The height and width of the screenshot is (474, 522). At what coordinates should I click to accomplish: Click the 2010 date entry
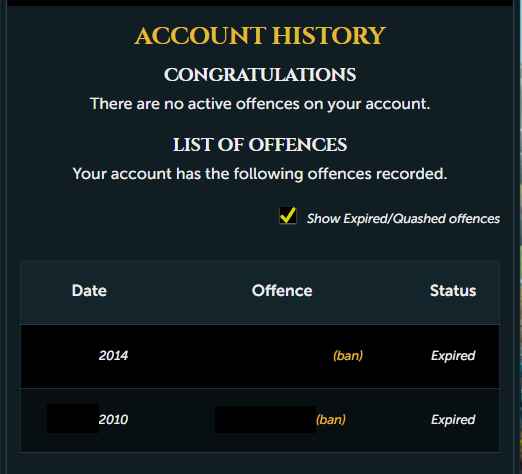pos(113,419)
